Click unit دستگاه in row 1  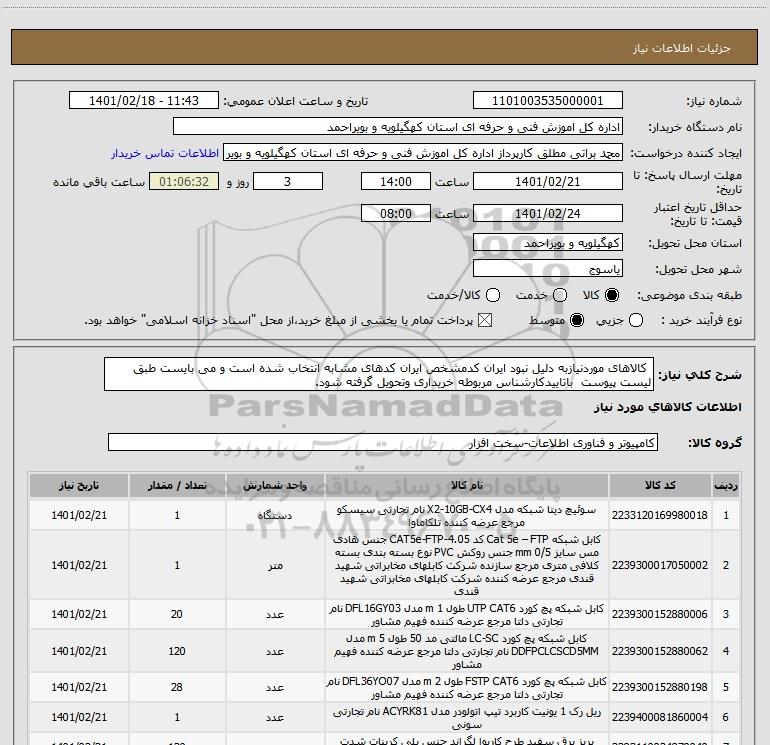click(275, 516)
